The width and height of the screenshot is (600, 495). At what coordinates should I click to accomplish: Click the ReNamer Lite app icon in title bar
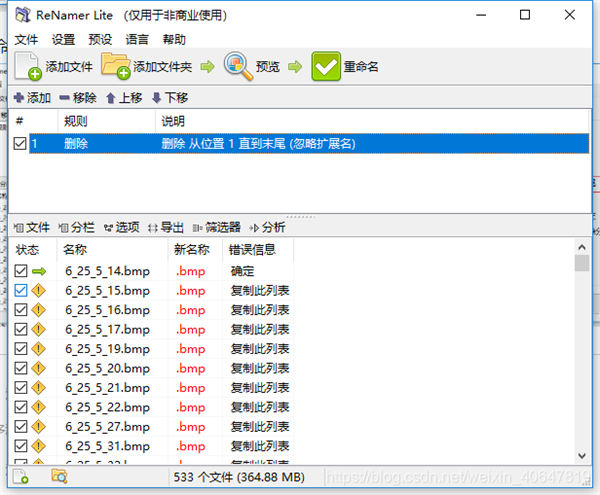click(23, 15)
